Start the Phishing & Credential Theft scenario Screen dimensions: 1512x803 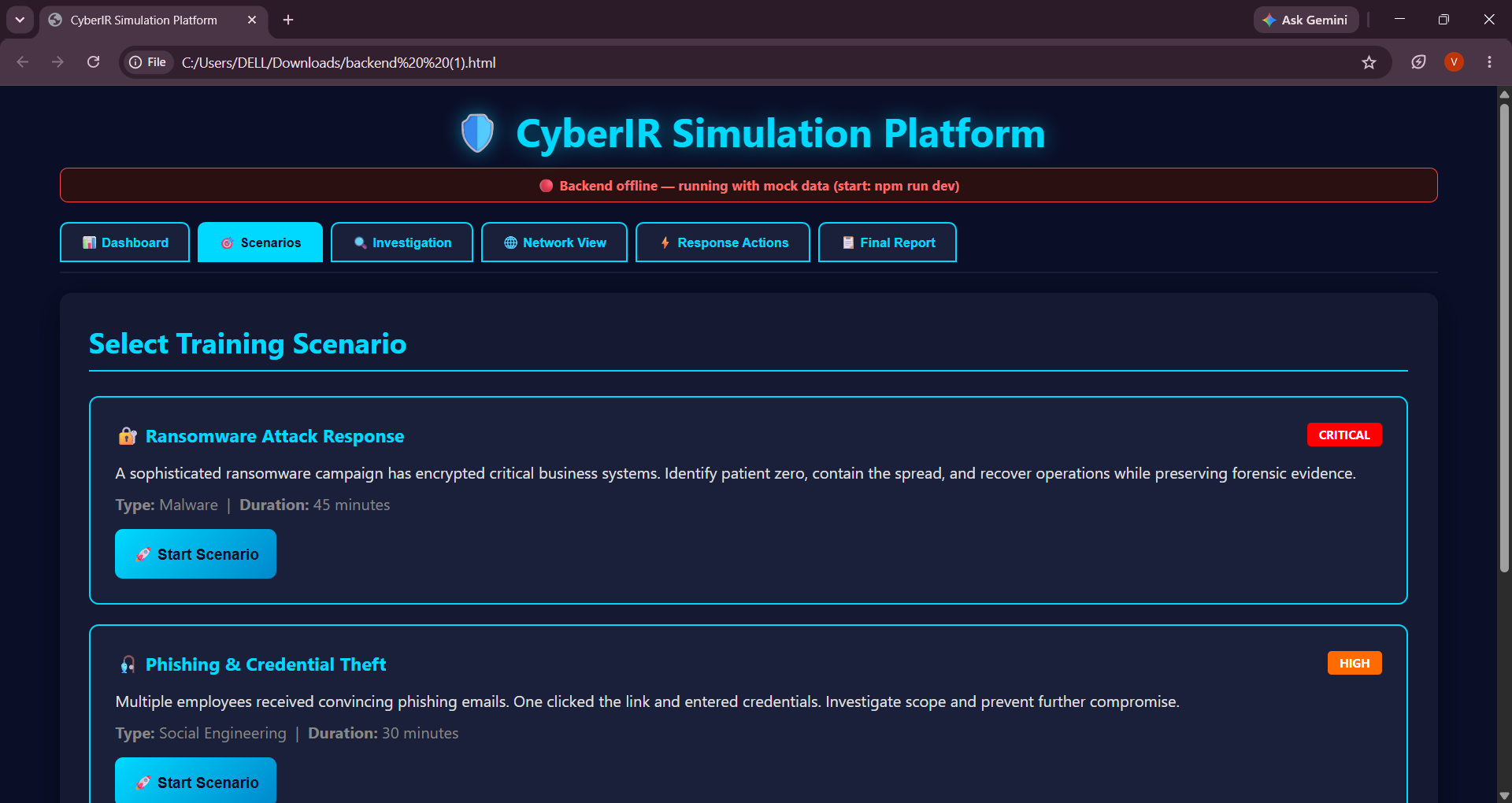pos(195,782)
